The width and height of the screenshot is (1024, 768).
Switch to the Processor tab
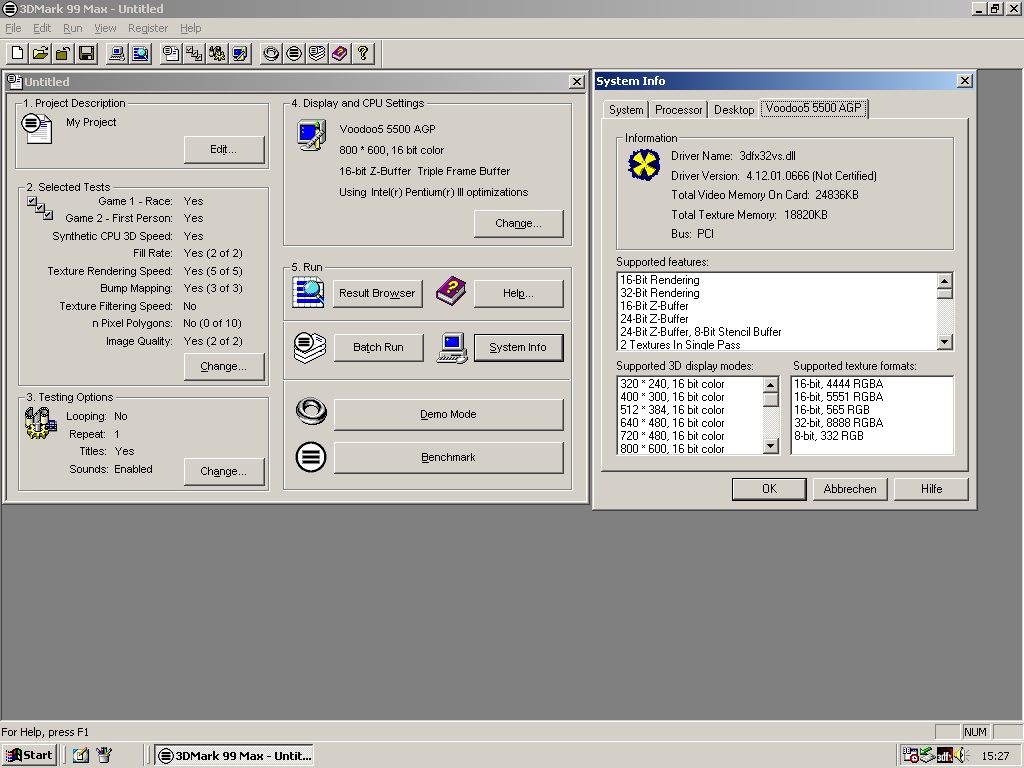click(x=679, y=110)
